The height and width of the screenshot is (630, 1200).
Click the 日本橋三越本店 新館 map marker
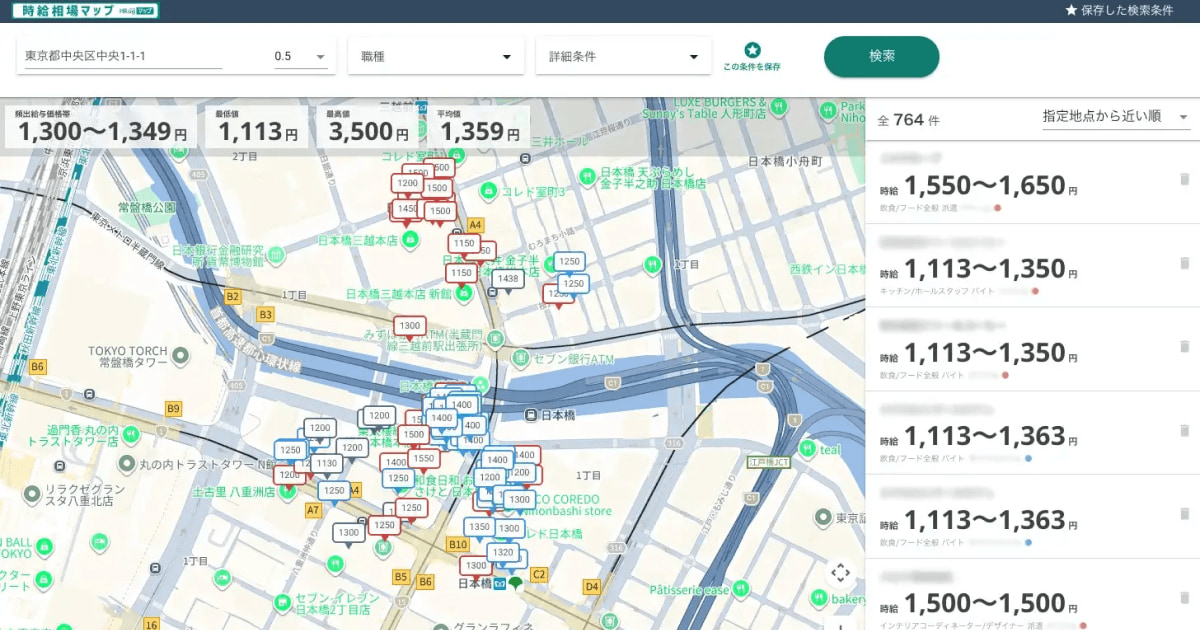coord(463,293)
